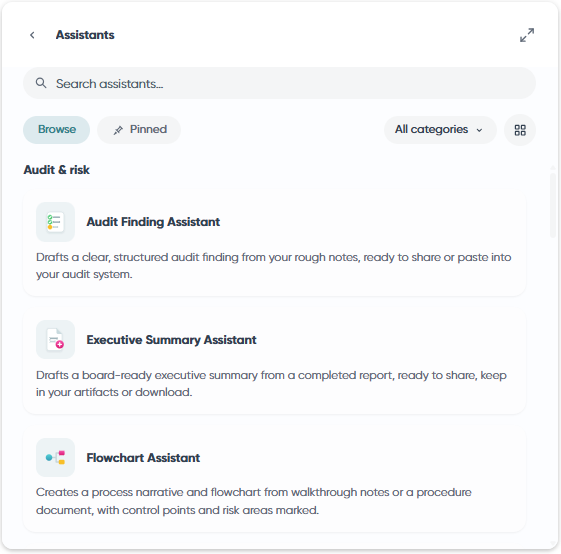Open Flowchart Assistant title

[143, 458]
